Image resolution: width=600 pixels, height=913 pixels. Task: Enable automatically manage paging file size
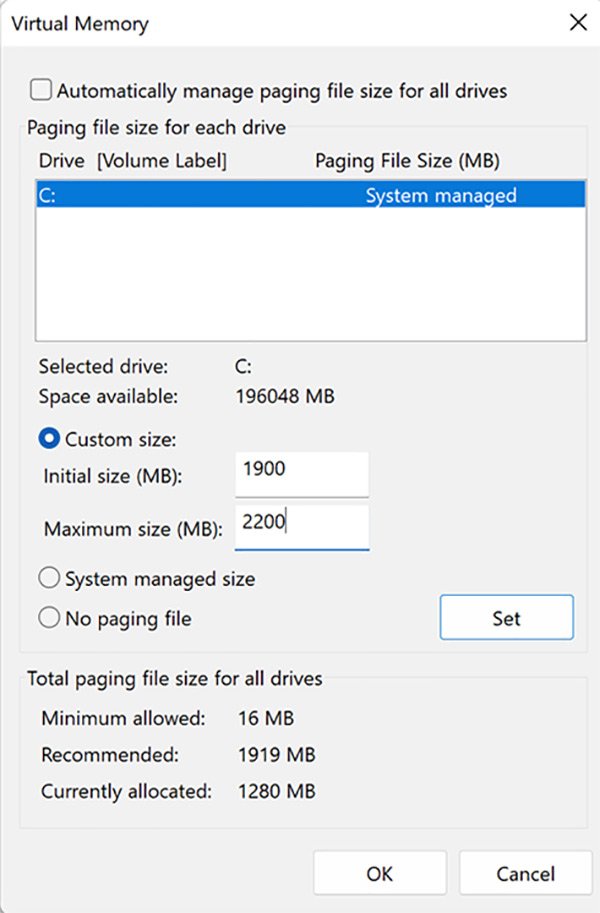[42, 90]
